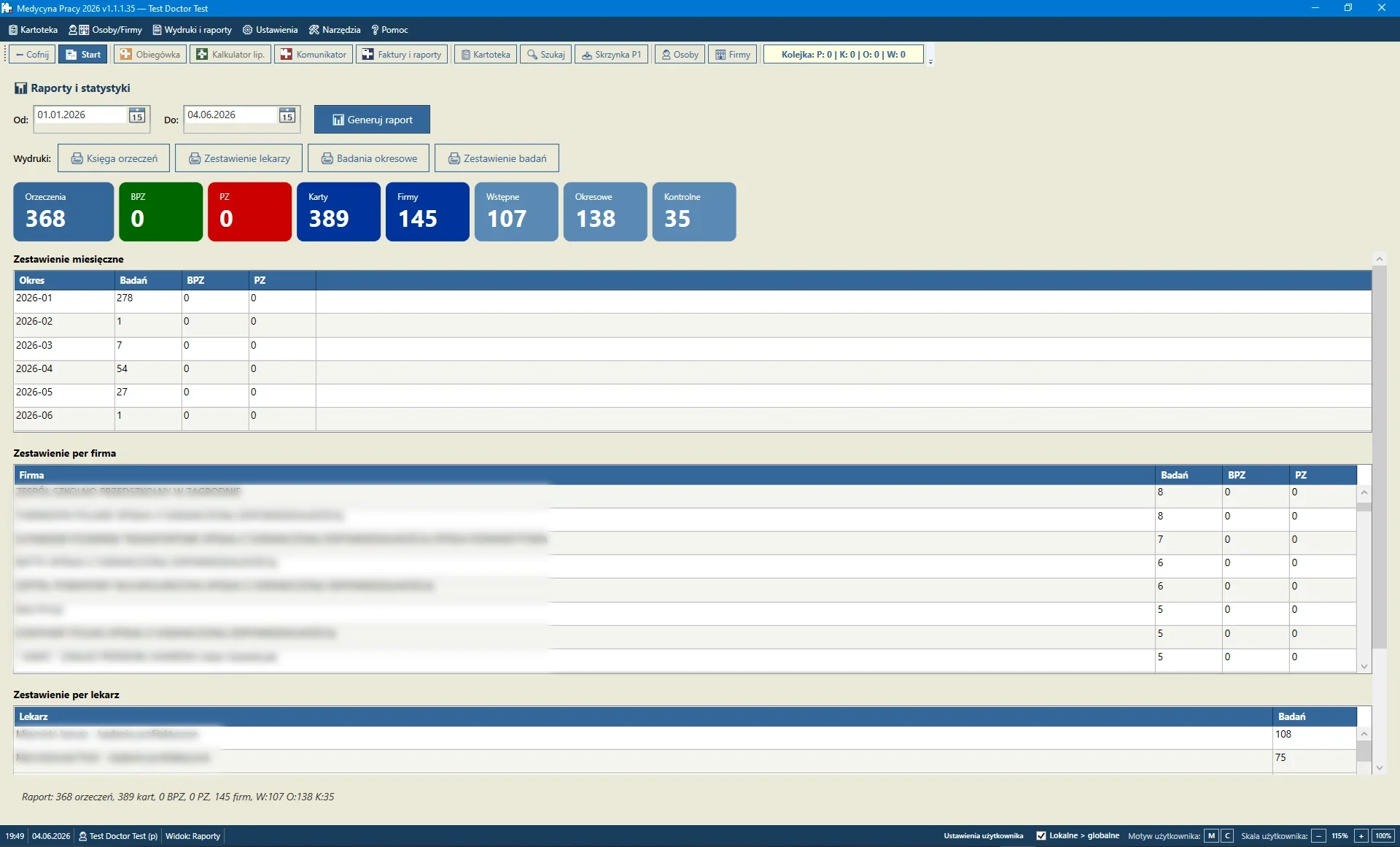The image size is (1400, 847).
Task: Click the Karty 389 tile
Action: 339,212
